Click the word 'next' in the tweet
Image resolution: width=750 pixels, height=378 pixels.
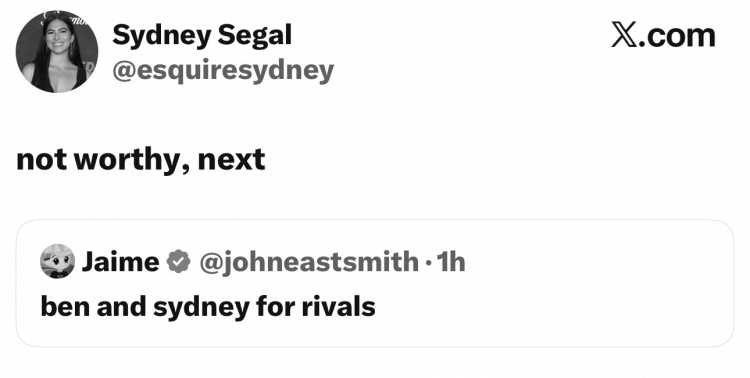pos(232,160)
